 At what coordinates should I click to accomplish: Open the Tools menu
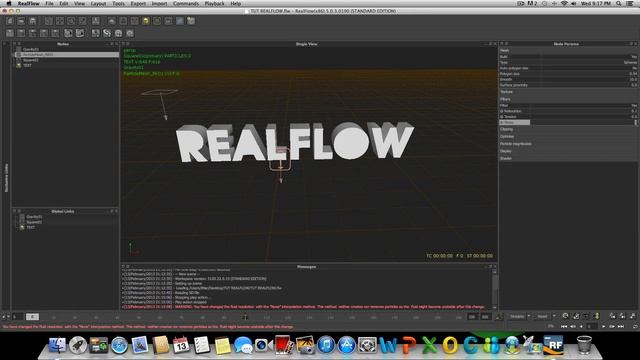(118, 3)
